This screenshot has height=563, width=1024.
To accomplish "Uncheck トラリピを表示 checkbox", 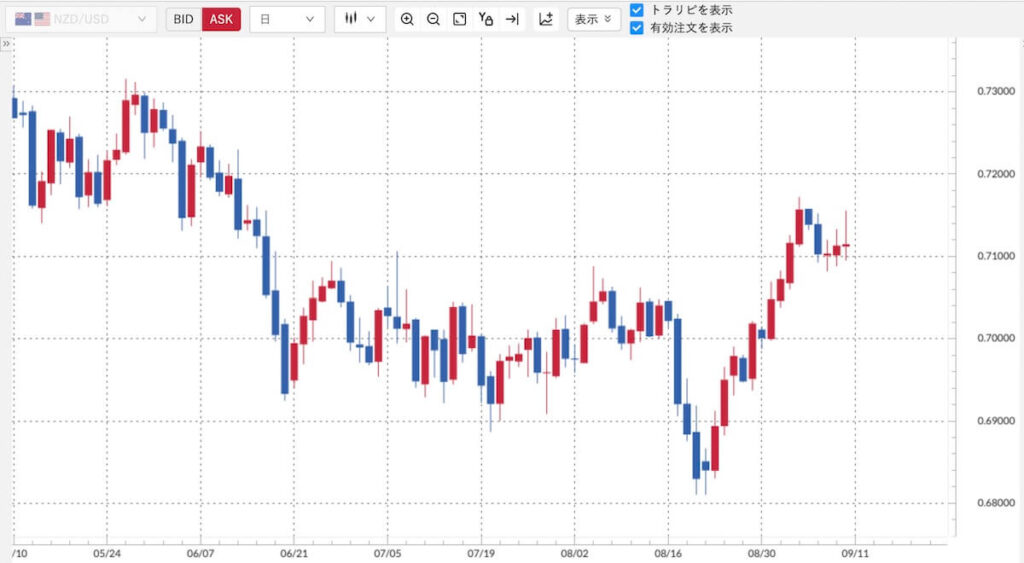I will 637,10.
